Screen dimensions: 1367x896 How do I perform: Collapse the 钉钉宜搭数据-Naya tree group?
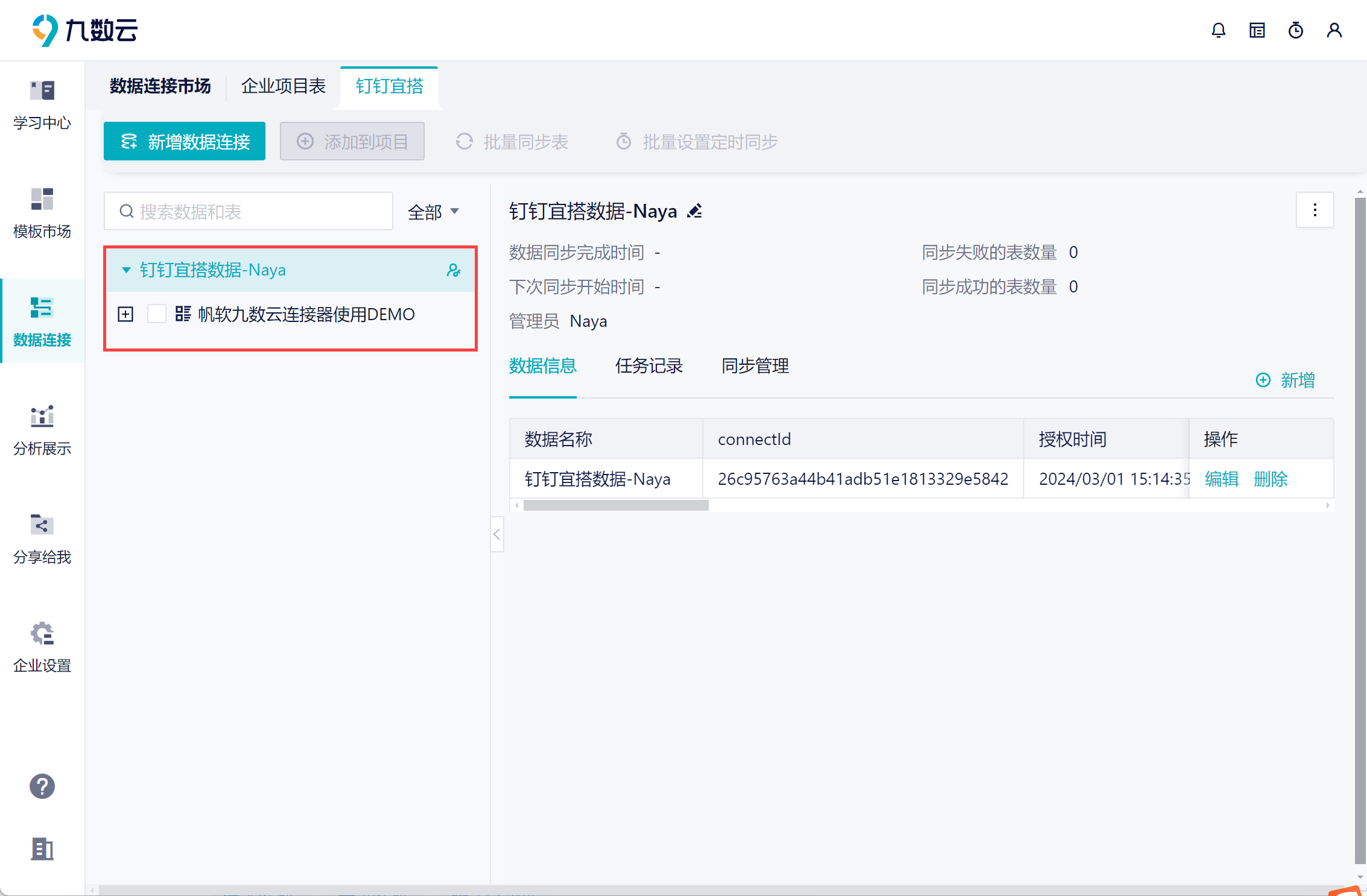[126, 270]
